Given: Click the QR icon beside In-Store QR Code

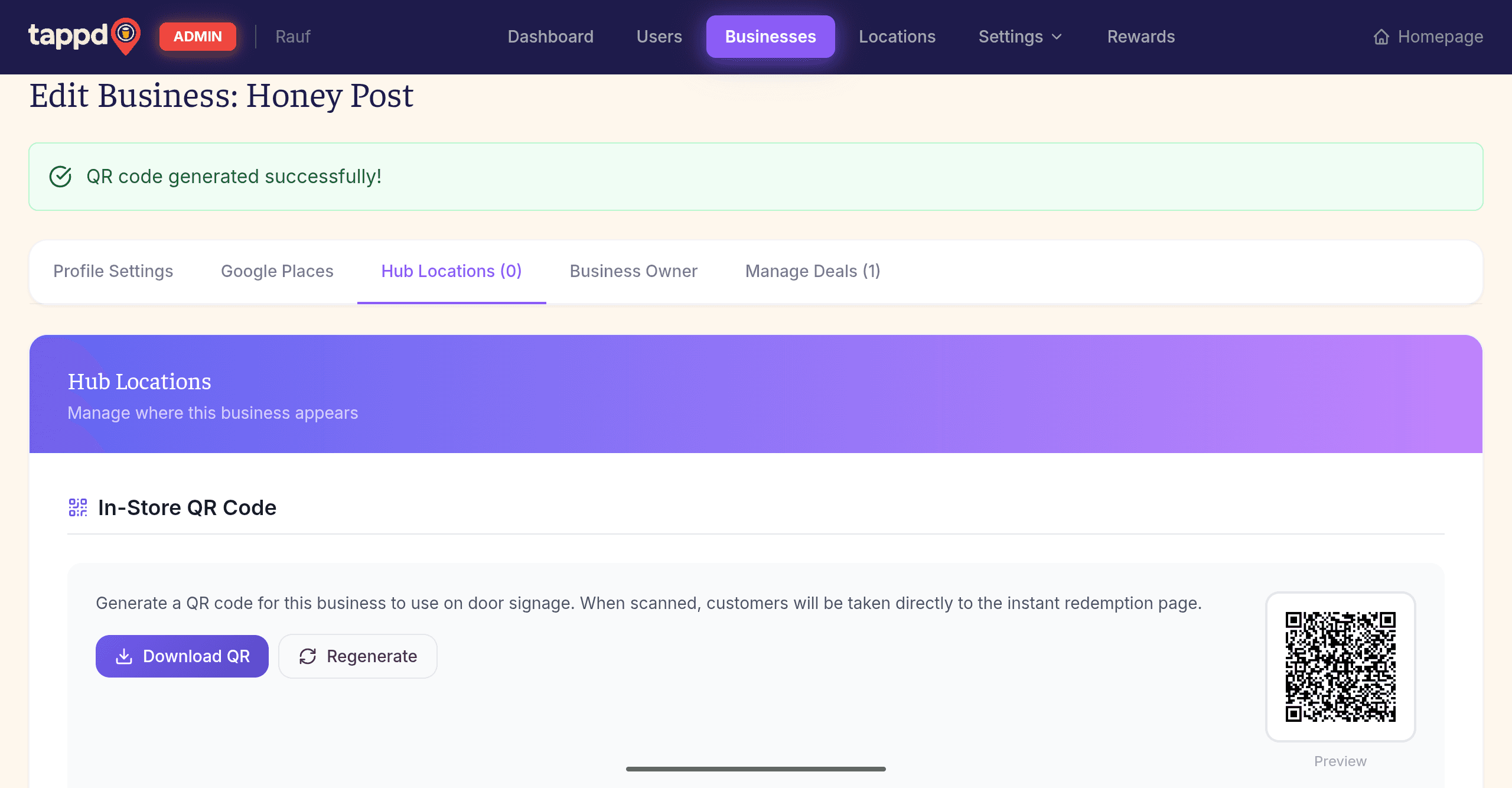Looking at the screenshot, I should tap(78, 507).
